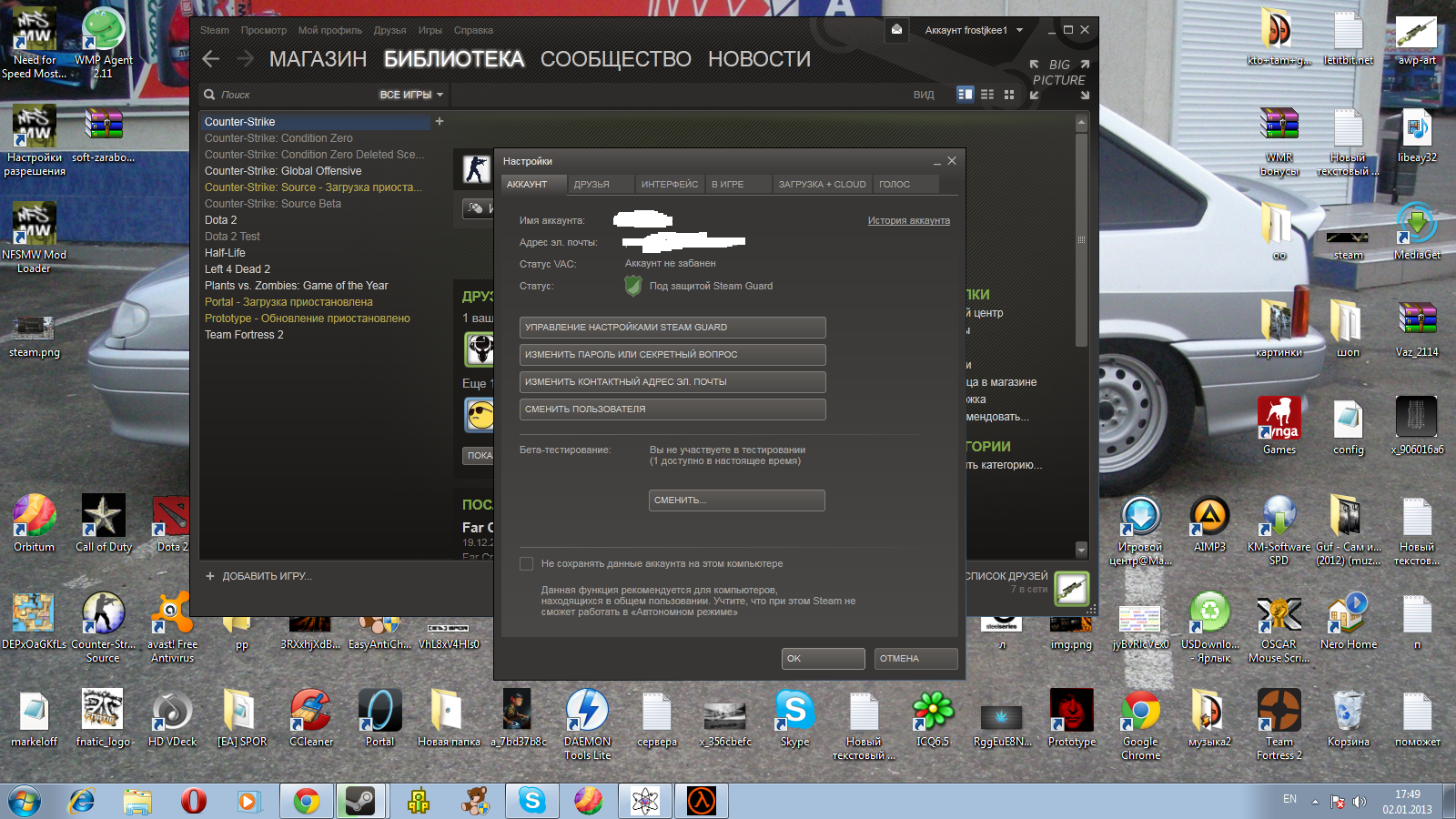Image resolution: width=1456 pixels, height=819 pixels.
Task: Open the MediaGet desktop icon
Action: (1417, 231)
